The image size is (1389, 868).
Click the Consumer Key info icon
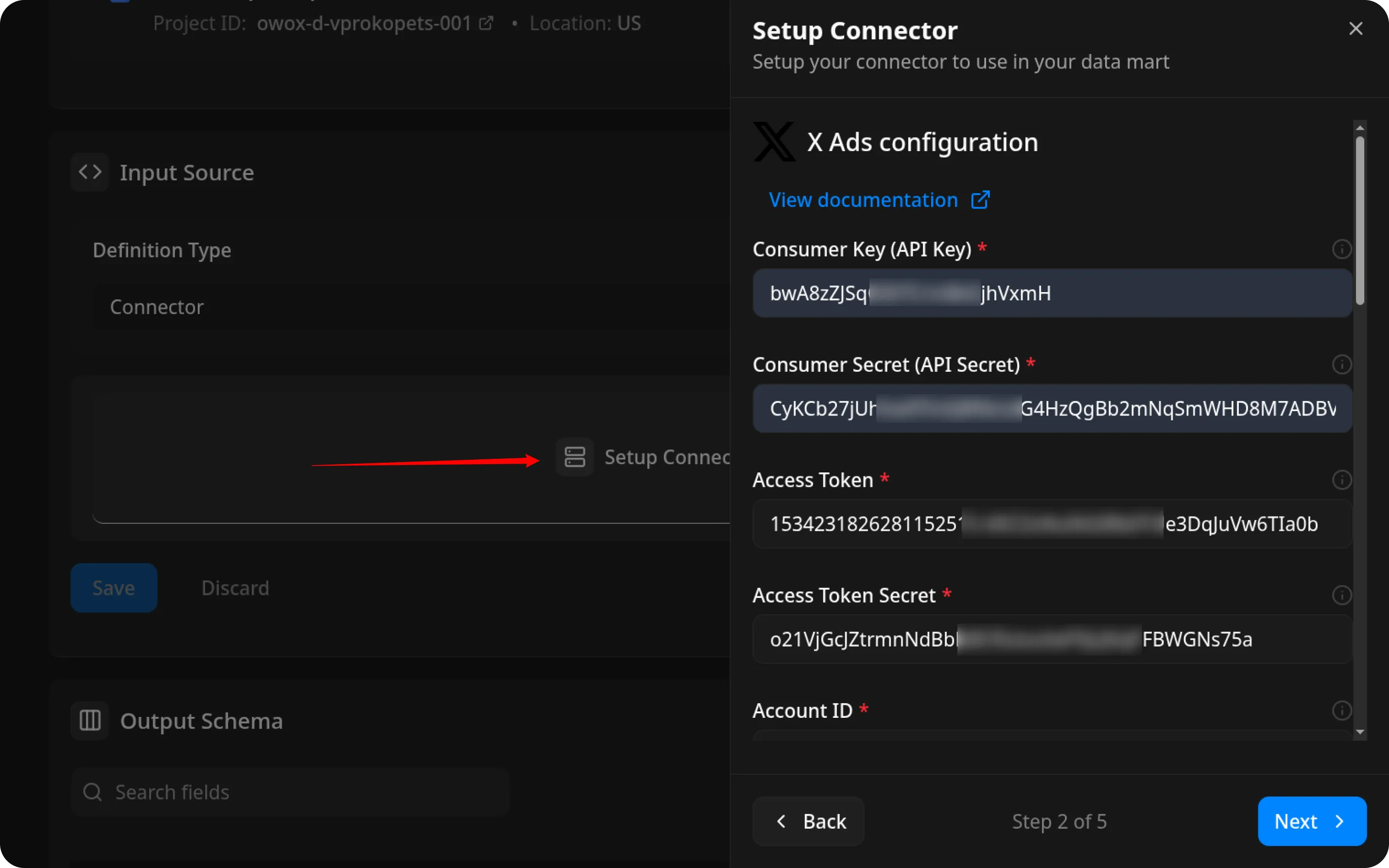pos(1341,249)
